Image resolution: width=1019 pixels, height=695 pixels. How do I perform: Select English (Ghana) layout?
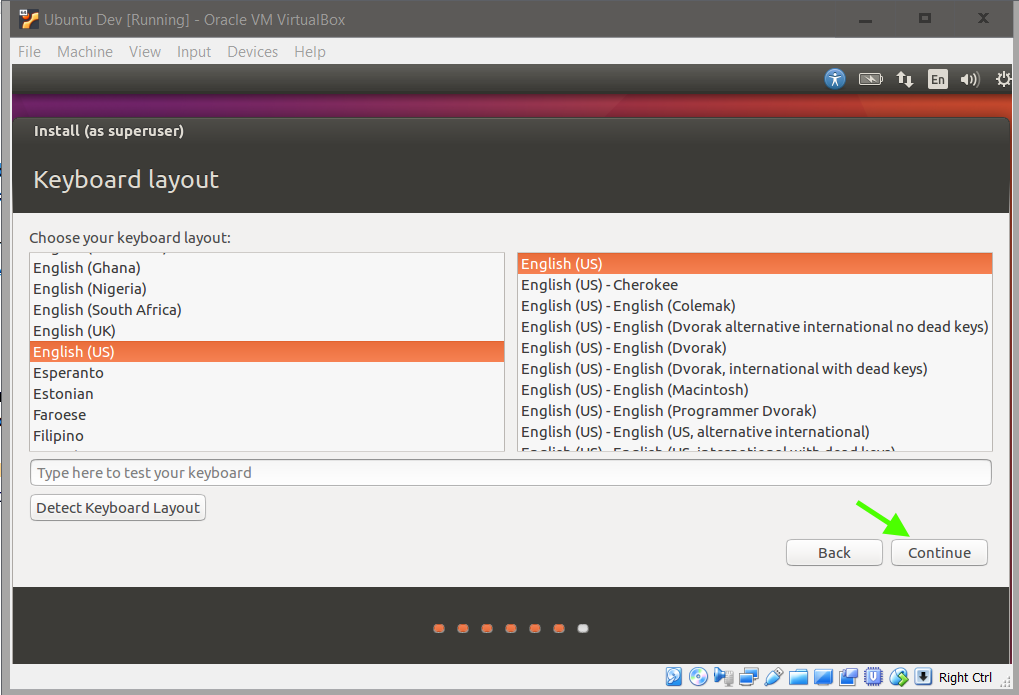[x=267, y=268]
